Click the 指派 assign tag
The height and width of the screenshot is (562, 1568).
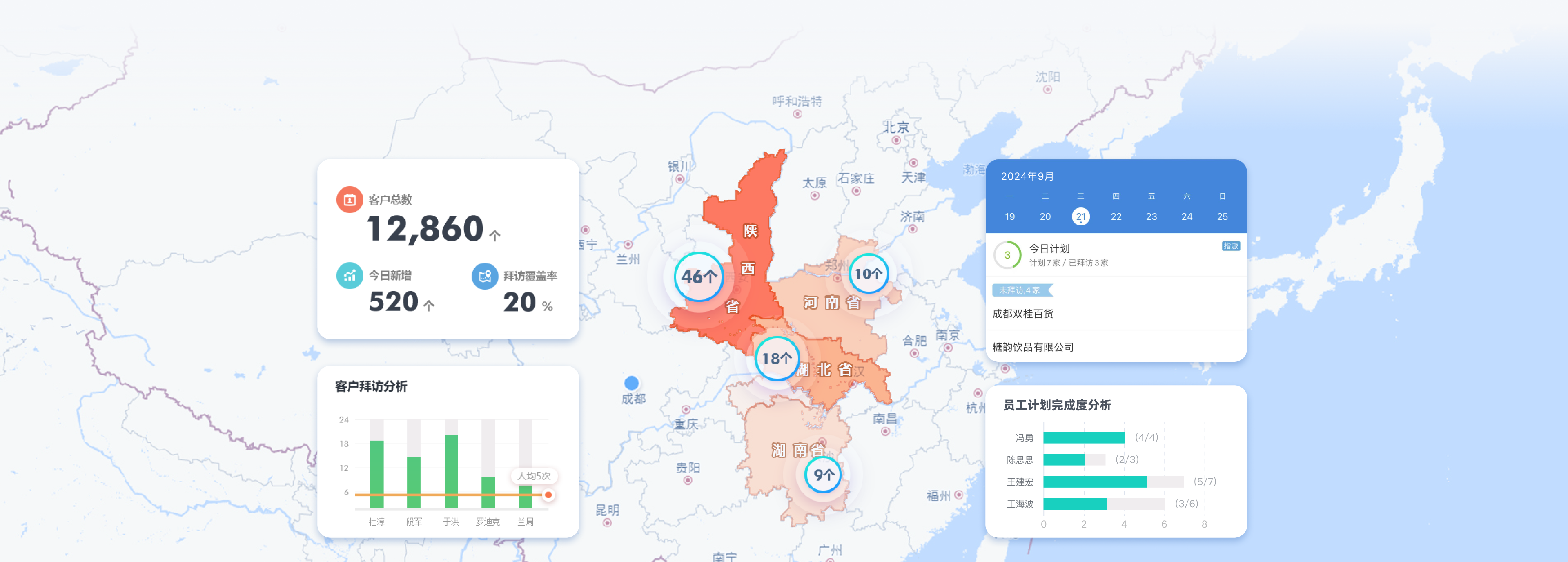tap(1230, 246)
